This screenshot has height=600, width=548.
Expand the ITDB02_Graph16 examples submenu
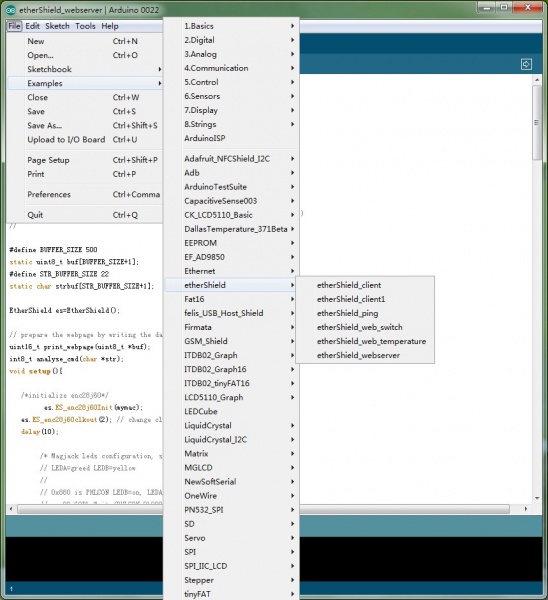[x=232, y=369]
